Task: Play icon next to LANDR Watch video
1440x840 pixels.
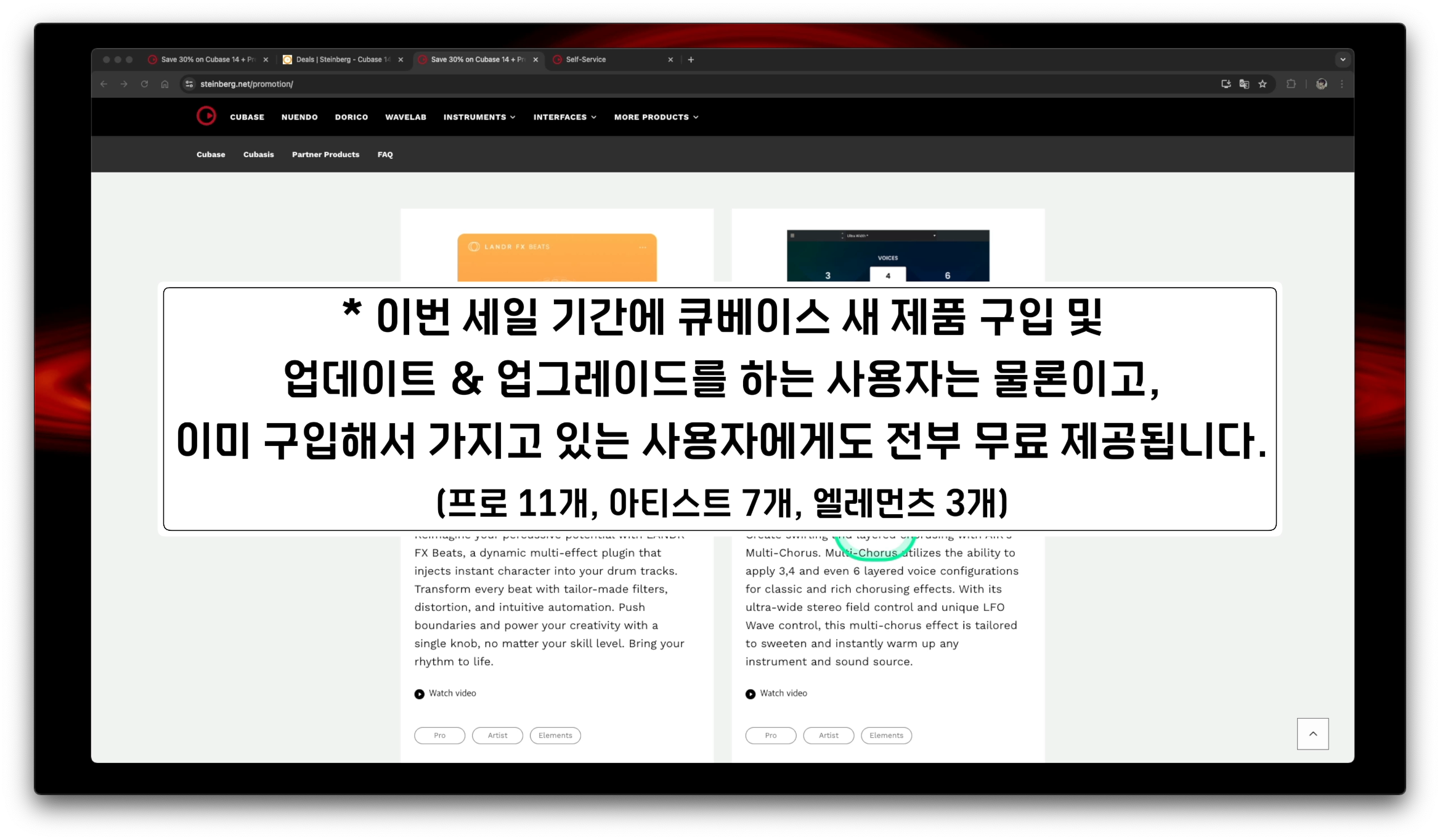Action: [419, 694]
